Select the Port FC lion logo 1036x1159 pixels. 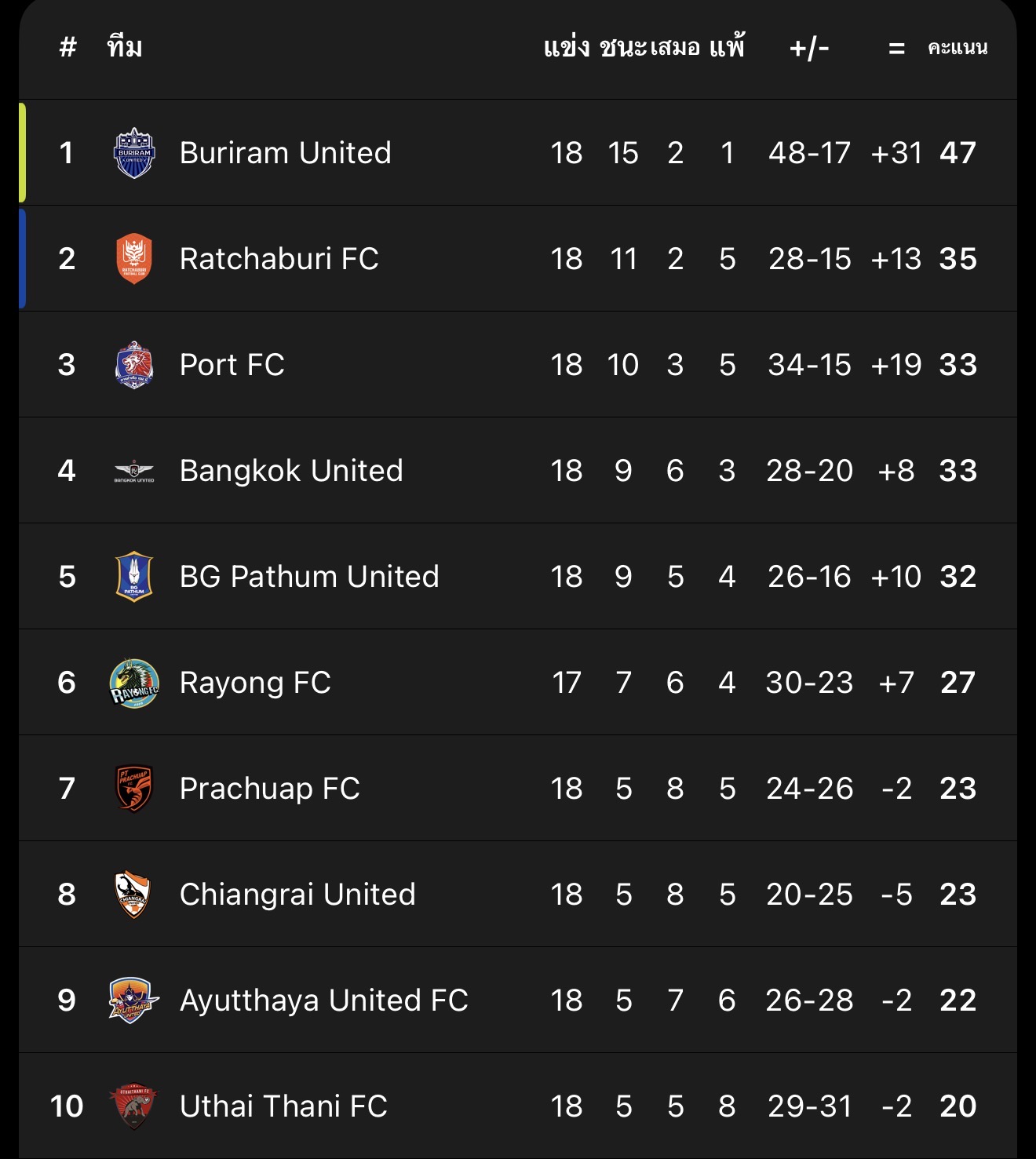tap(134, 365)
